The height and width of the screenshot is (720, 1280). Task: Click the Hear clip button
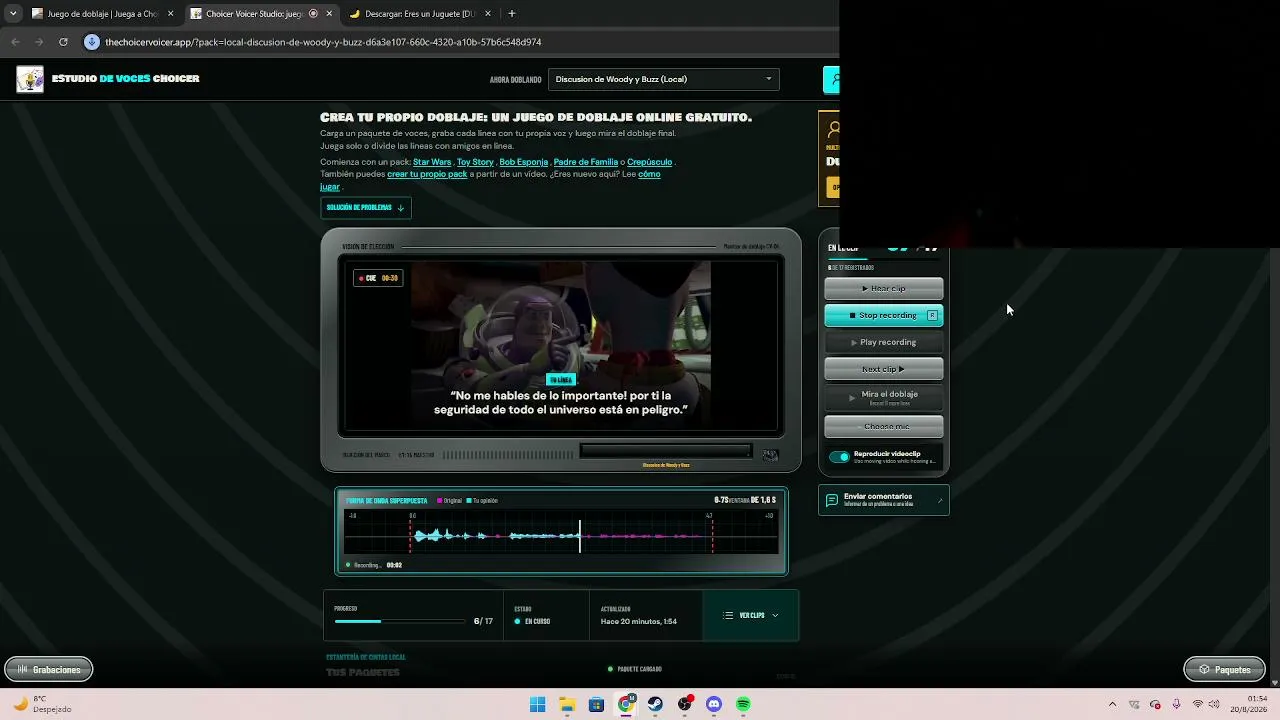pos(884,289)
